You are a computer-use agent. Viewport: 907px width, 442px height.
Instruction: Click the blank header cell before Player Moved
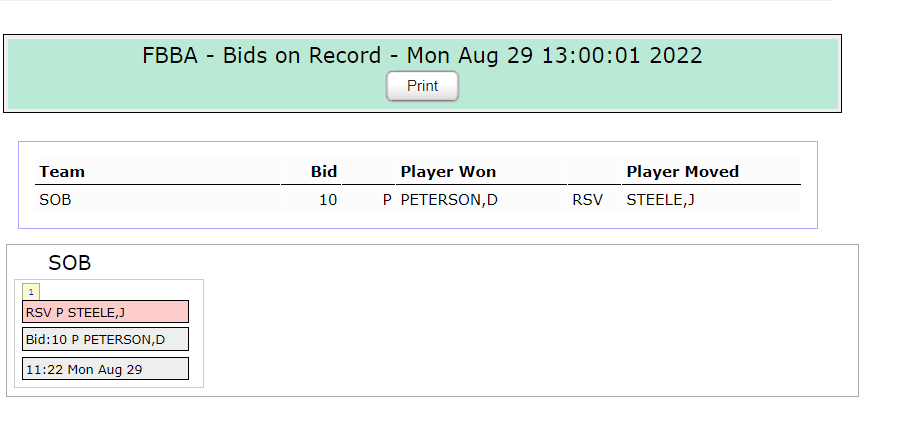pos(594,172)
